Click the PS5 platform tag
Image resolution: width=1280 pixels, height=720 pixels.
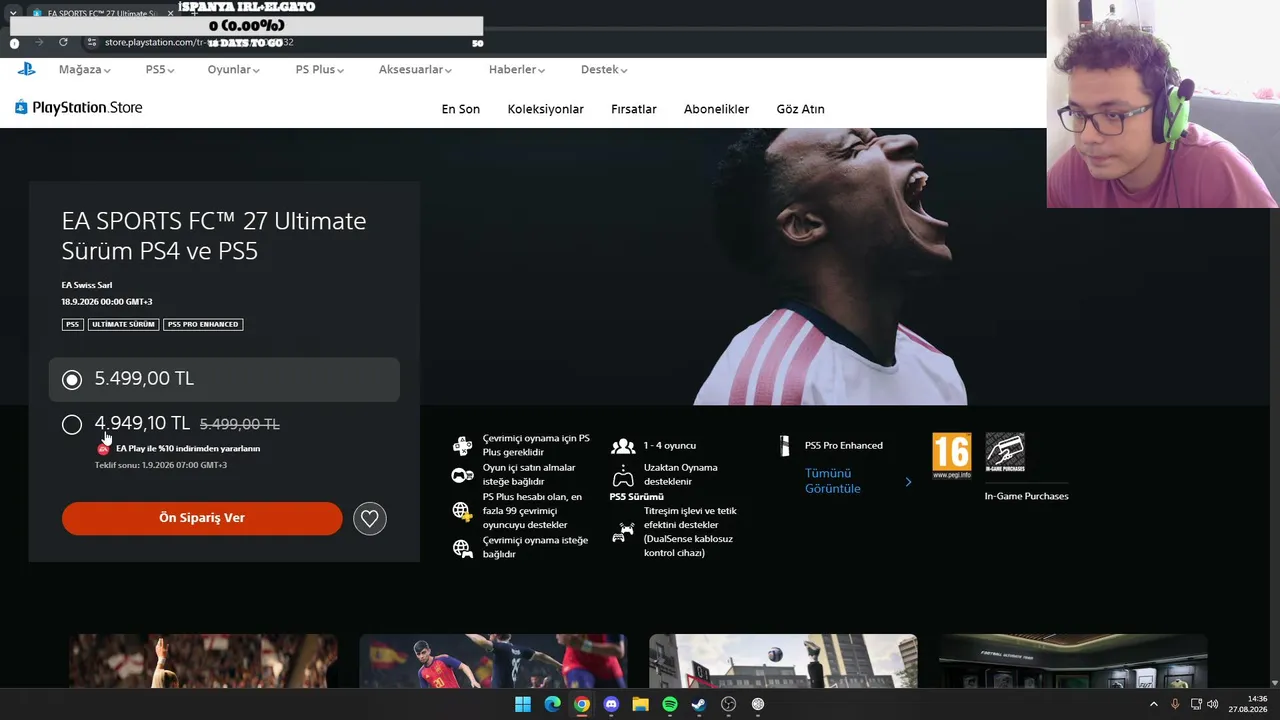[72, 325]
